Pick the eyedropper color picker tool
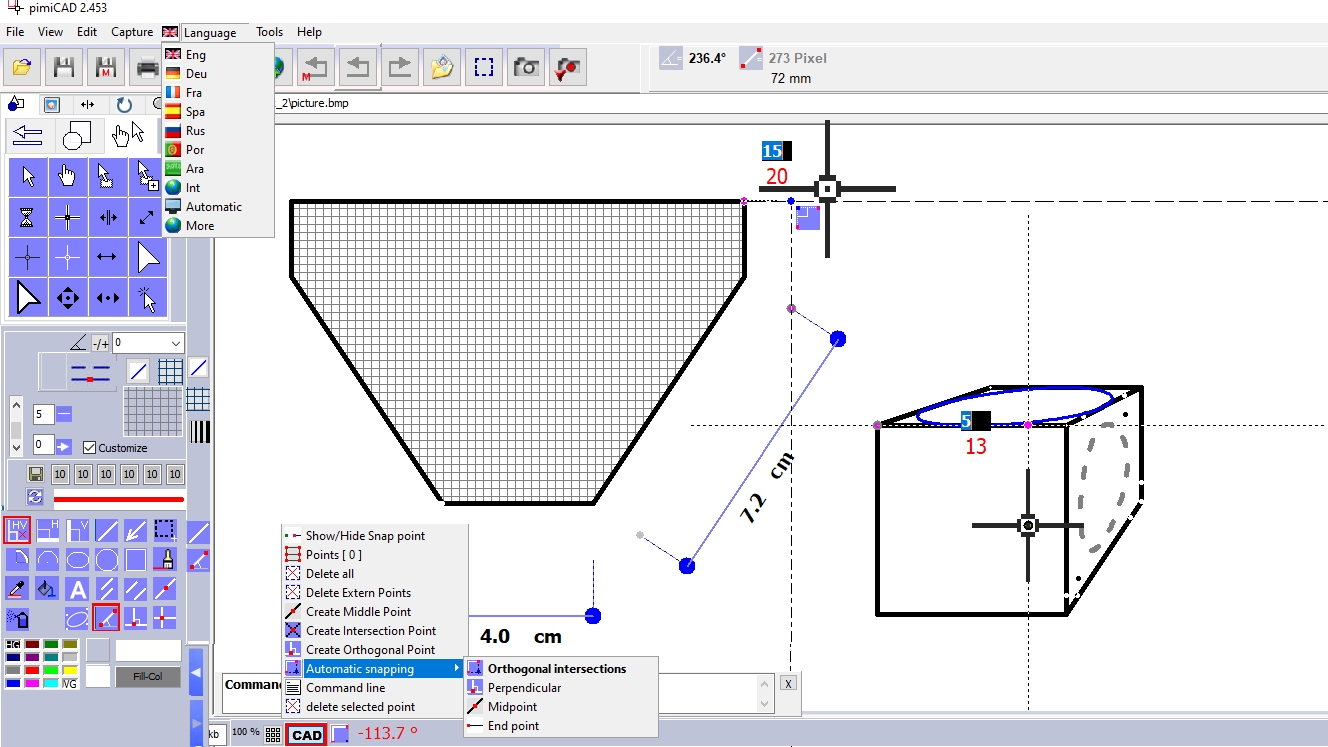The width and height of the screenshot is (1328, 747). 17,589
